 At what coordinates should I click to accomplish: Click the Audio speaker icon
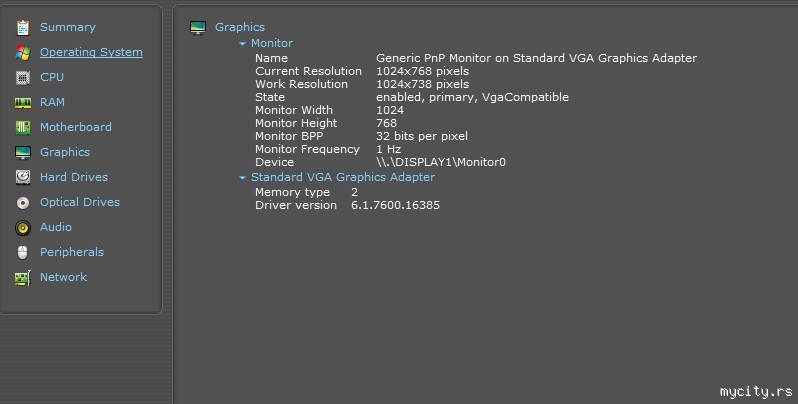click(x=22, y=227)
